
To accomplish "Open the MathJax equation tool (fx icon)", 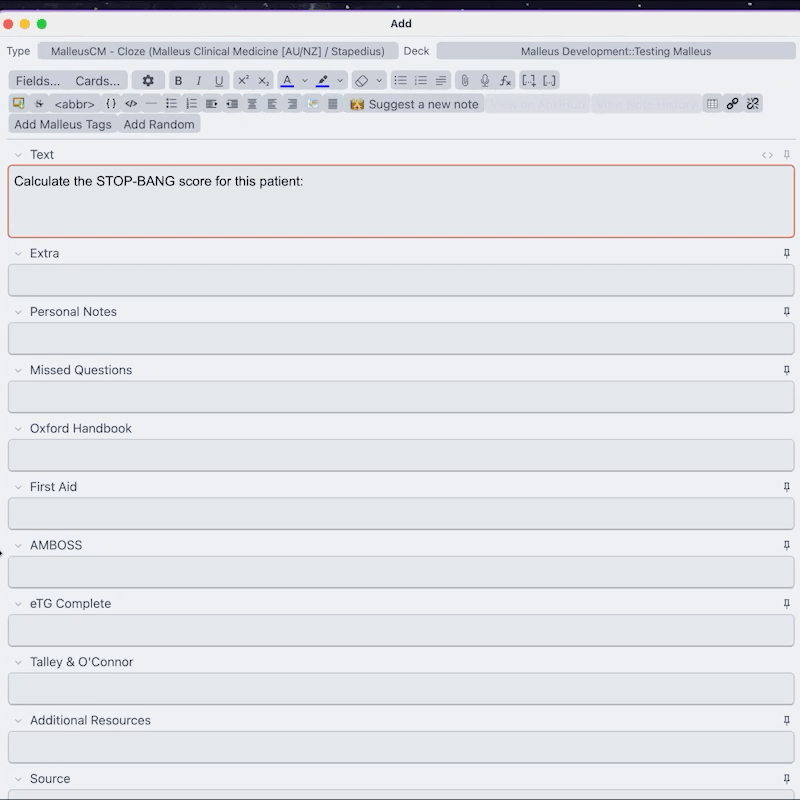I will point(504,80).
